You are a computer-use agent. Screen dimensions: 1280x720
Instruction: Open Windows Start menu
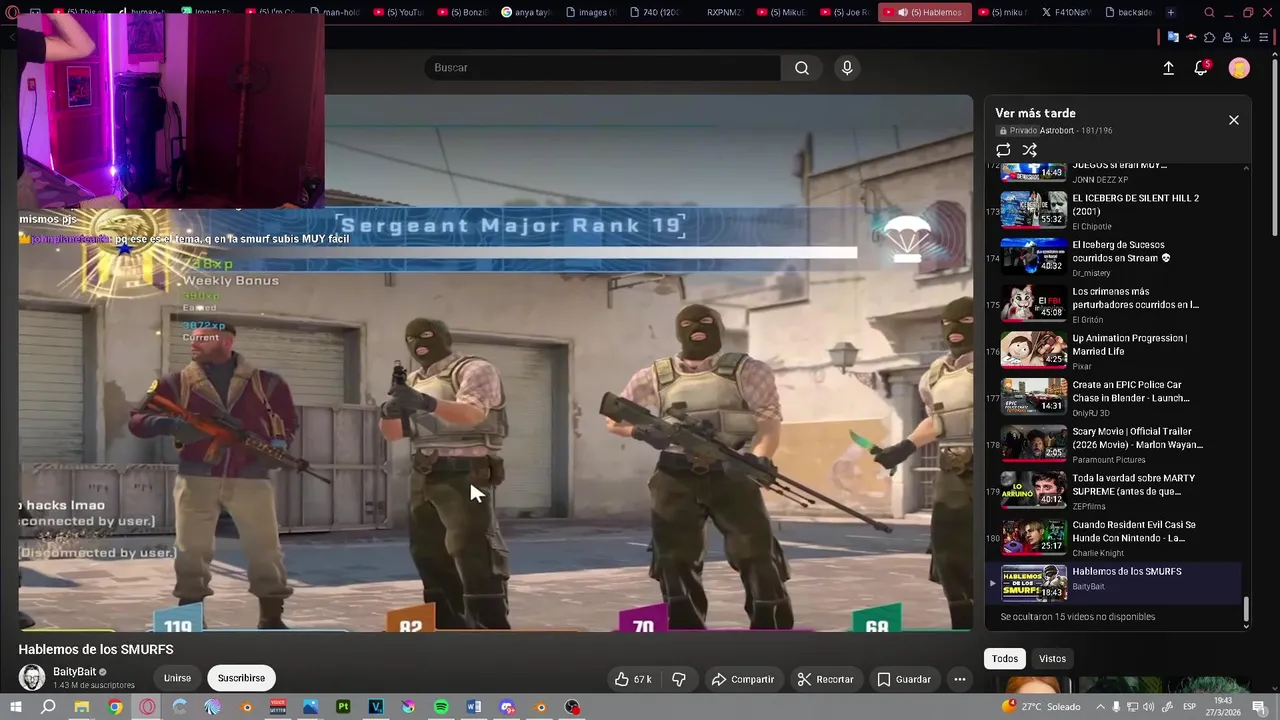pos(16,707)
